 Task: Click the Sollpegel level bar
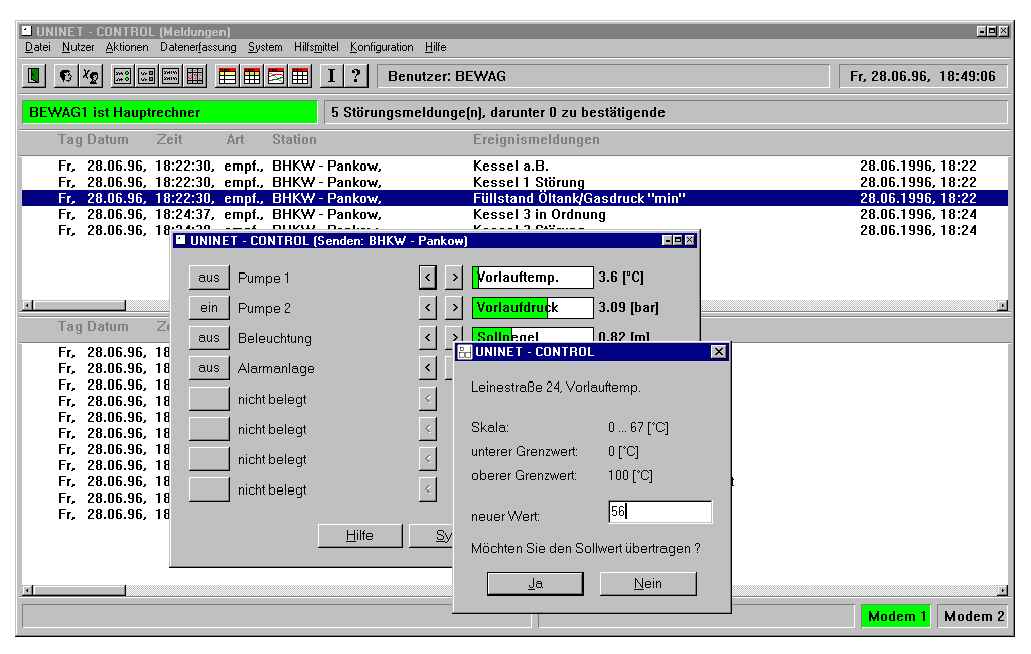click(533, 335)
